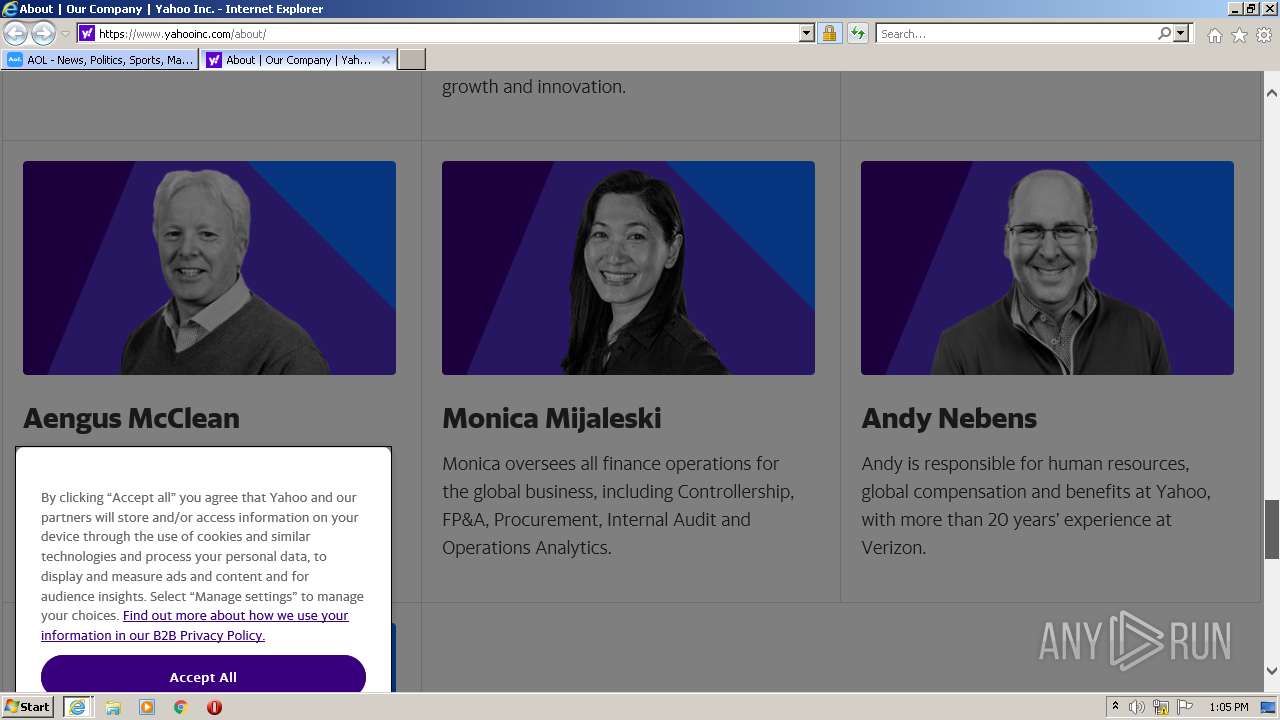1280x720 pixels.
Task: Launch Windows Media Player from taskbar
Action: 147,707
